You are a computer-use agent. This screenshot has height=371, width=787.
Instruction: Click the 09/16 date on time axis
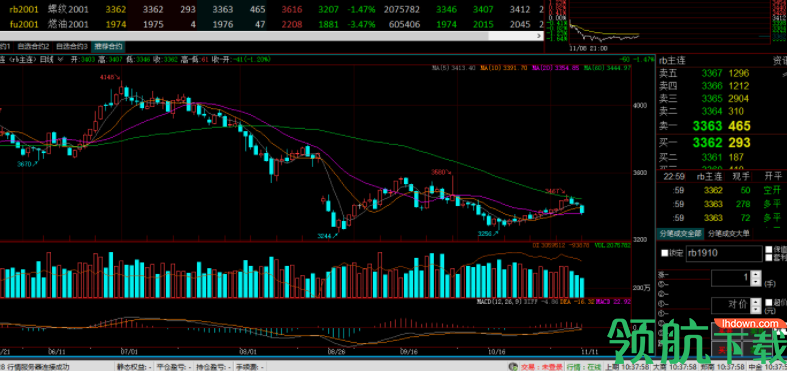[x=410, y=351]
